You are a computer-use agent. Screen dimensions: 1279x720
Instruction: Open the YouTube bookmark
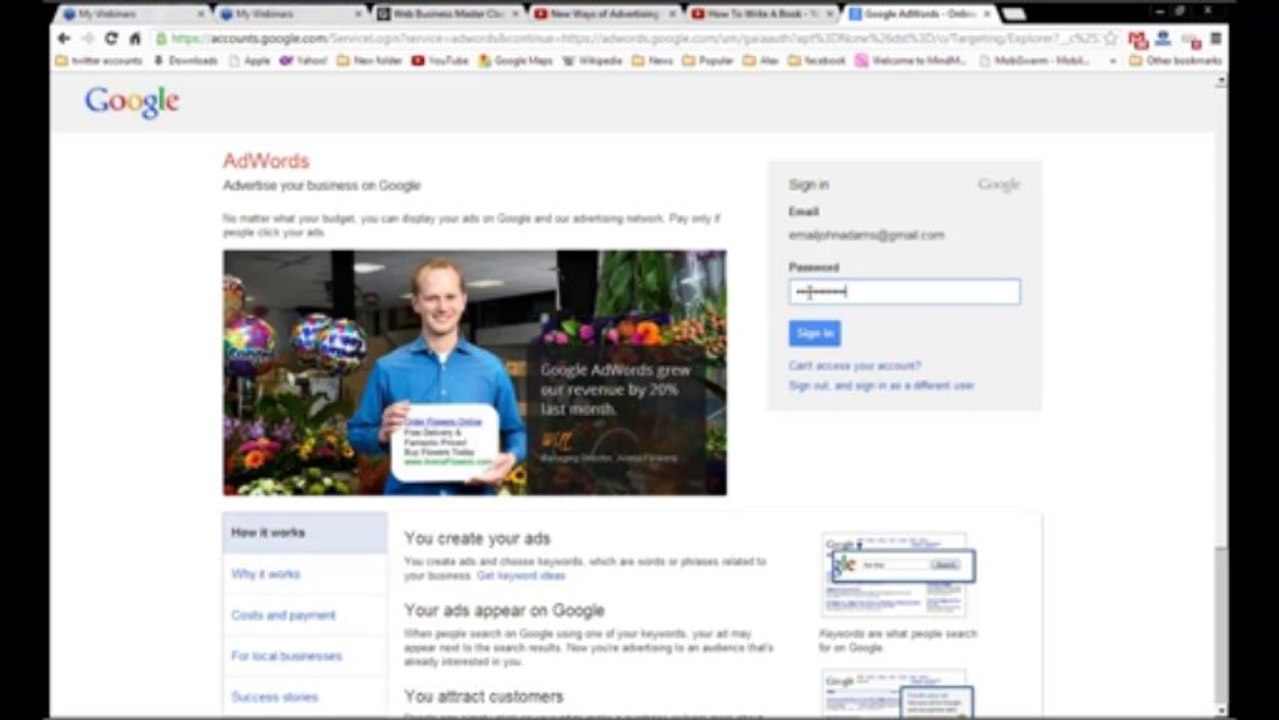440,61
